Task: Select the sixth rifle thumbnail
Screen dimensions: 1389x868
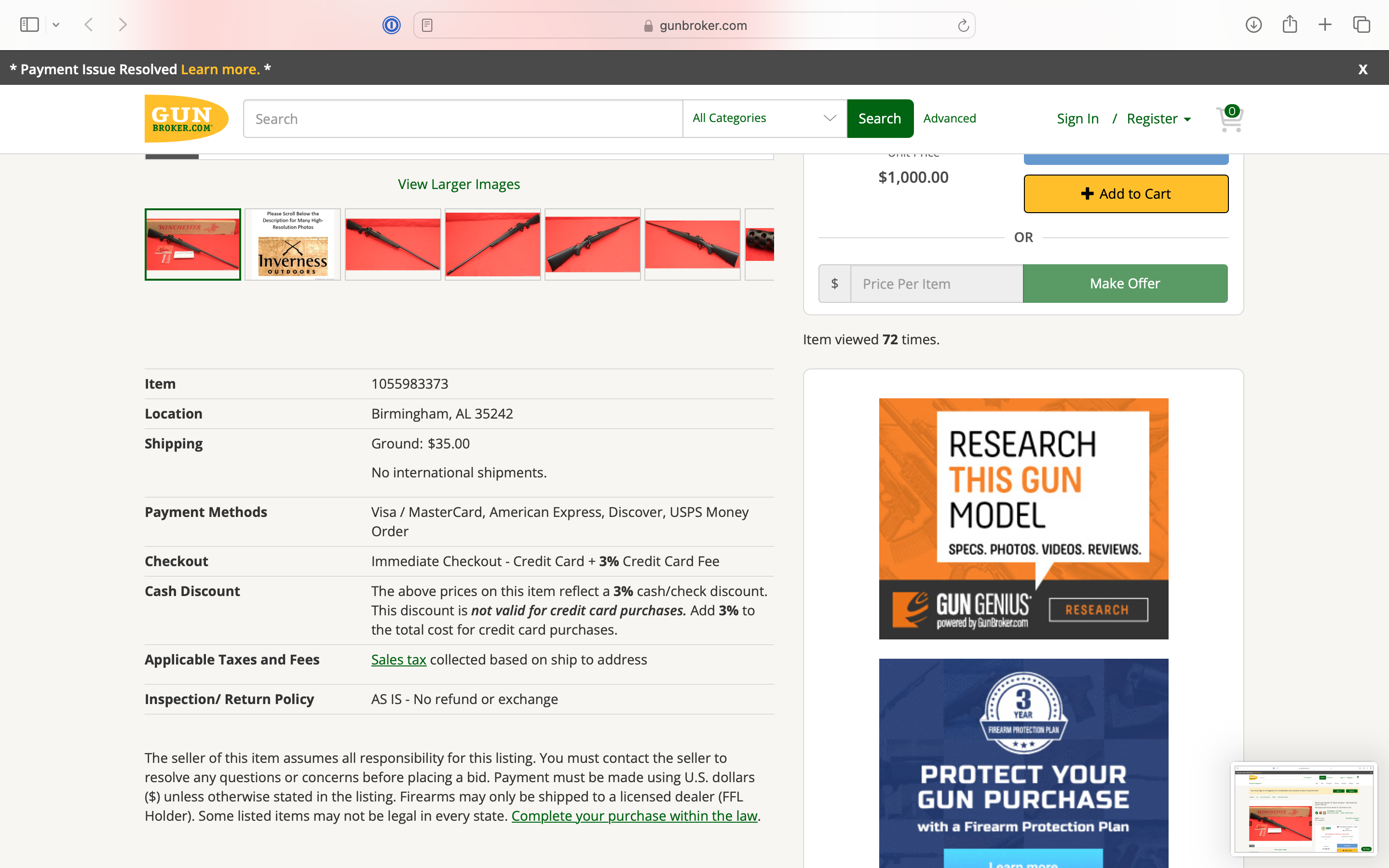Action: [x=692, y=244]
